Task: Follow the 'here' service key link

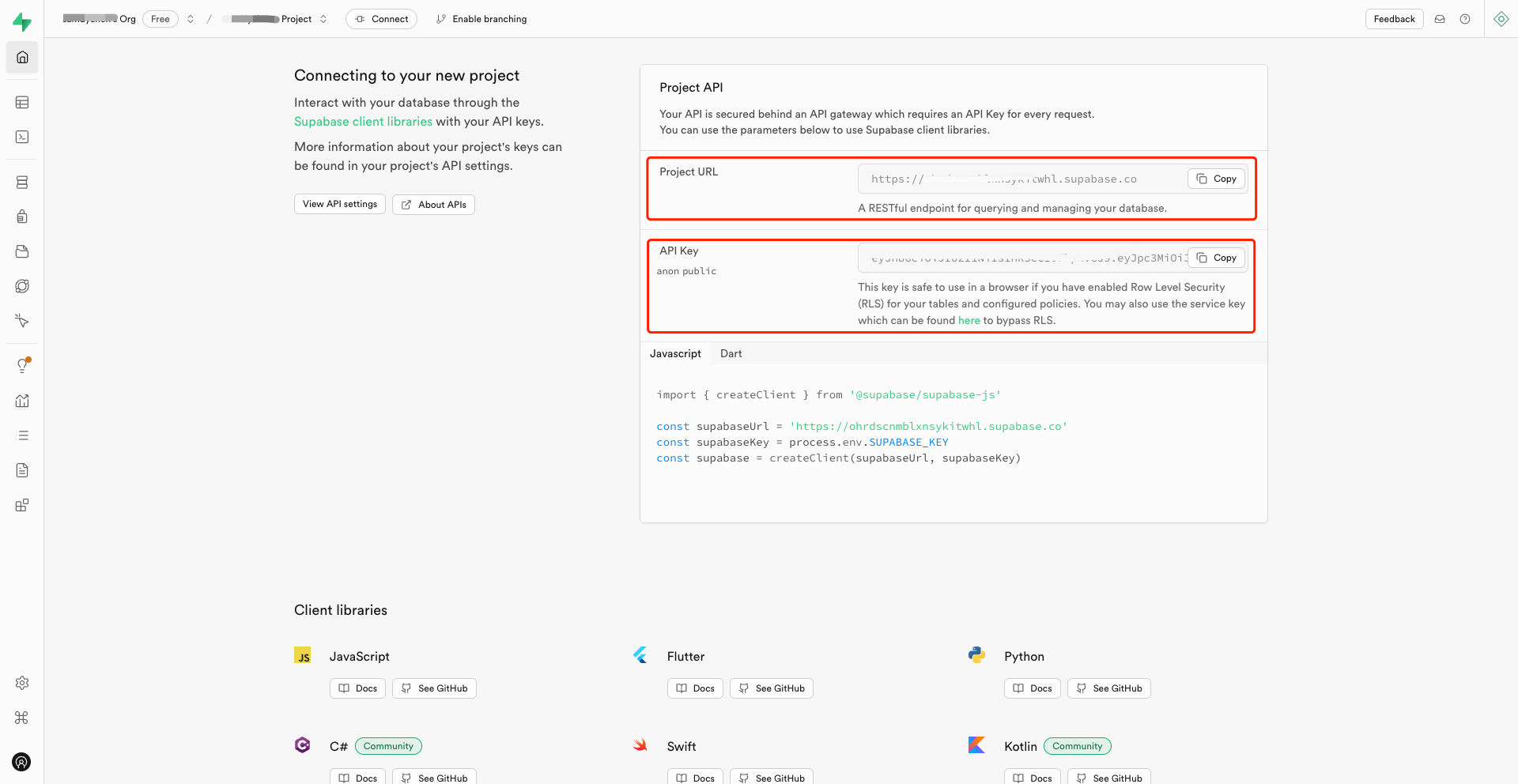Action: 969,320
